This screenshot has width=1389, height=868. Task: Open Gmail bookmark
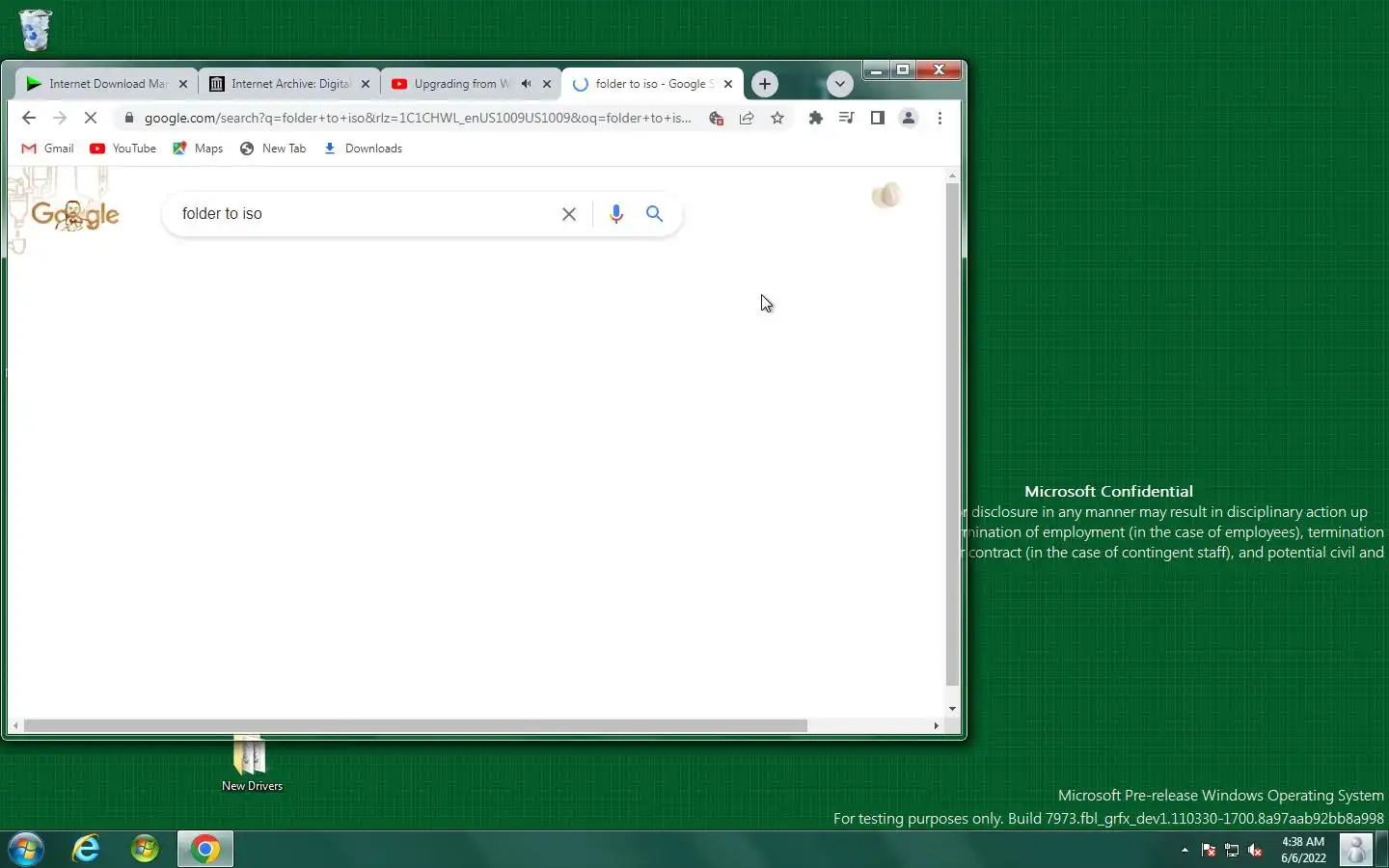click(47, 149)
